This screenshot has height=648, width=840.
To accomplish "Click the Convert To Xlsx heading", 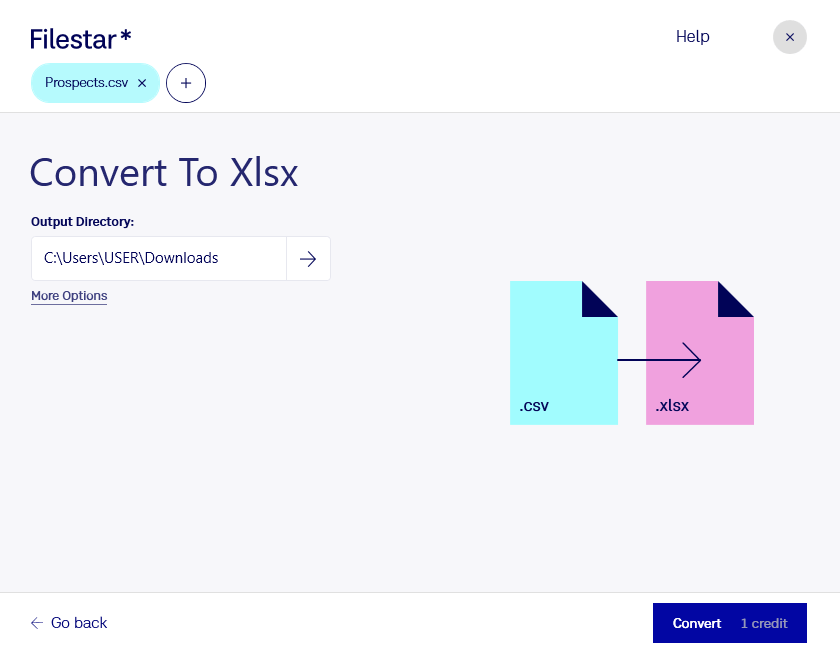I will [164, 173].
